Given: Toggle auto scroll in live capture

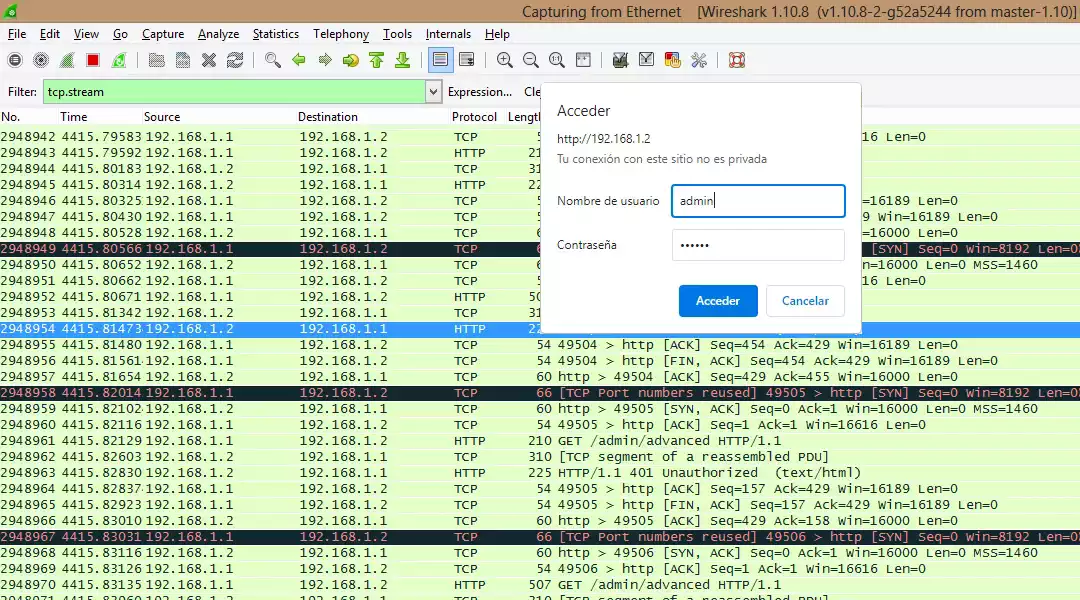Looking at the screenshot, I should [x=466, y=61].
